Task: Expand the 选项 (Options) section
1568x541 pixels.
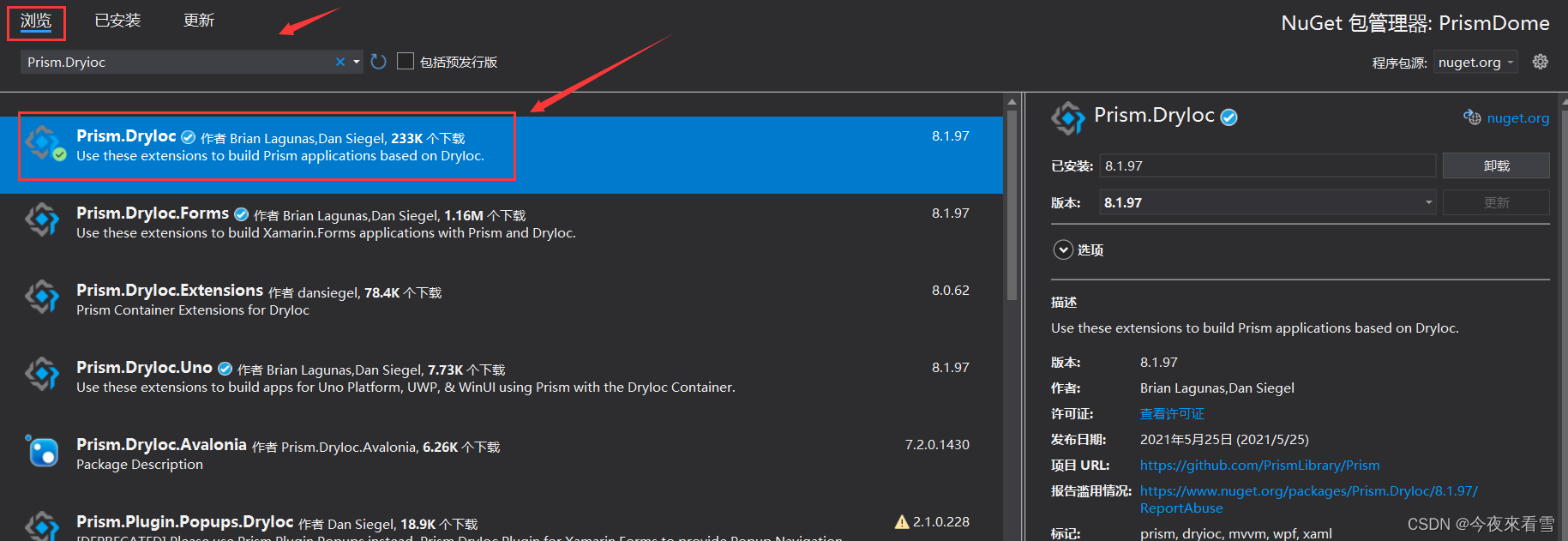Action: pos(1063,249)
